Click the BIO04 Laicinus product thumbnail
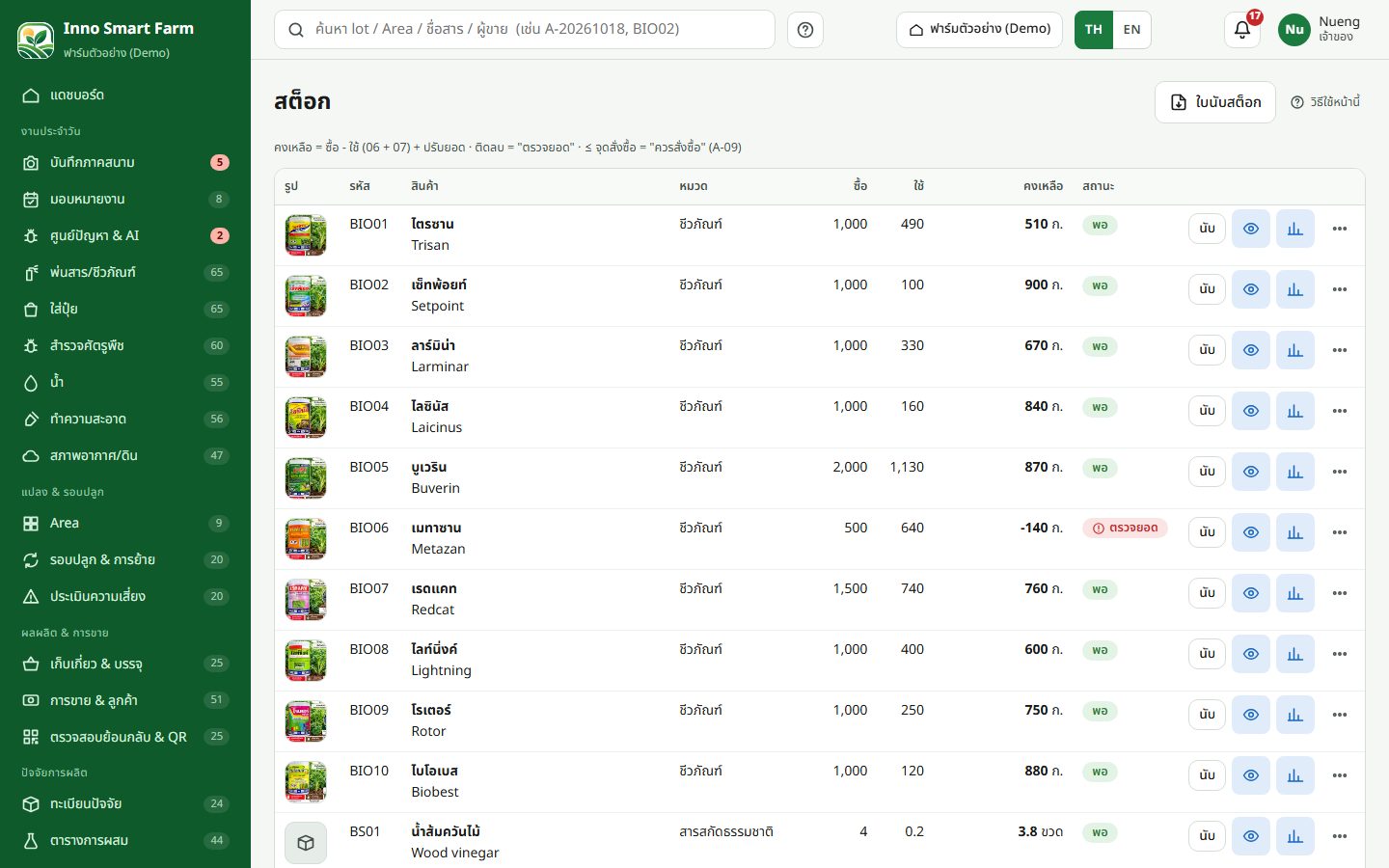 coord(306,418)
